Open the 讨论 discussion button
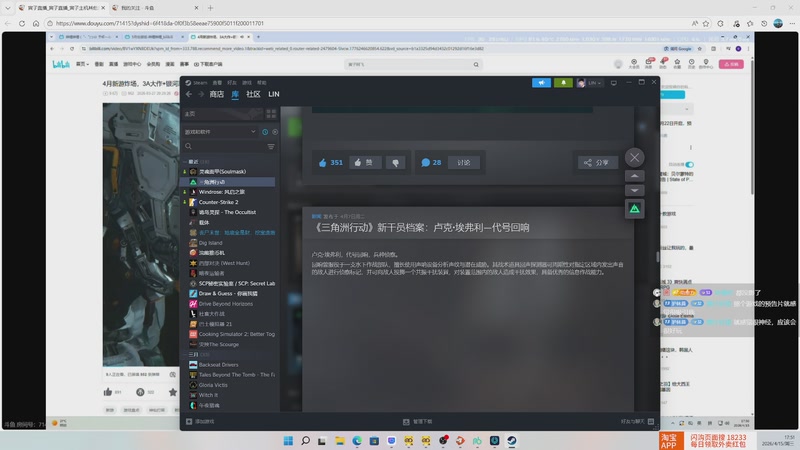 (464, 163)
